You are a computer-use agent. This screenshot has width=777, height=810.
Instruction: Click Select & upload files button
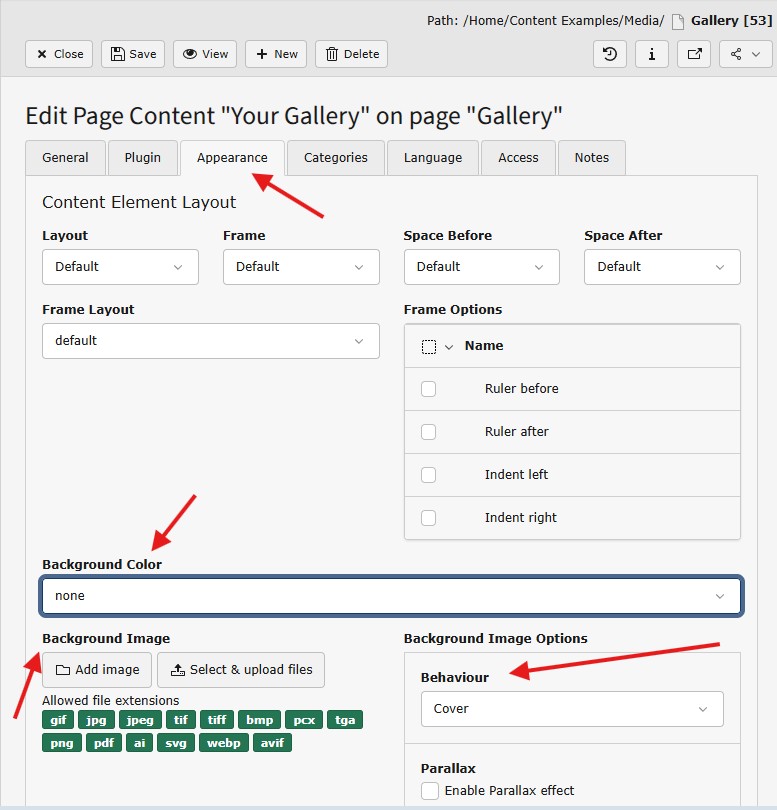click(240, 670)
